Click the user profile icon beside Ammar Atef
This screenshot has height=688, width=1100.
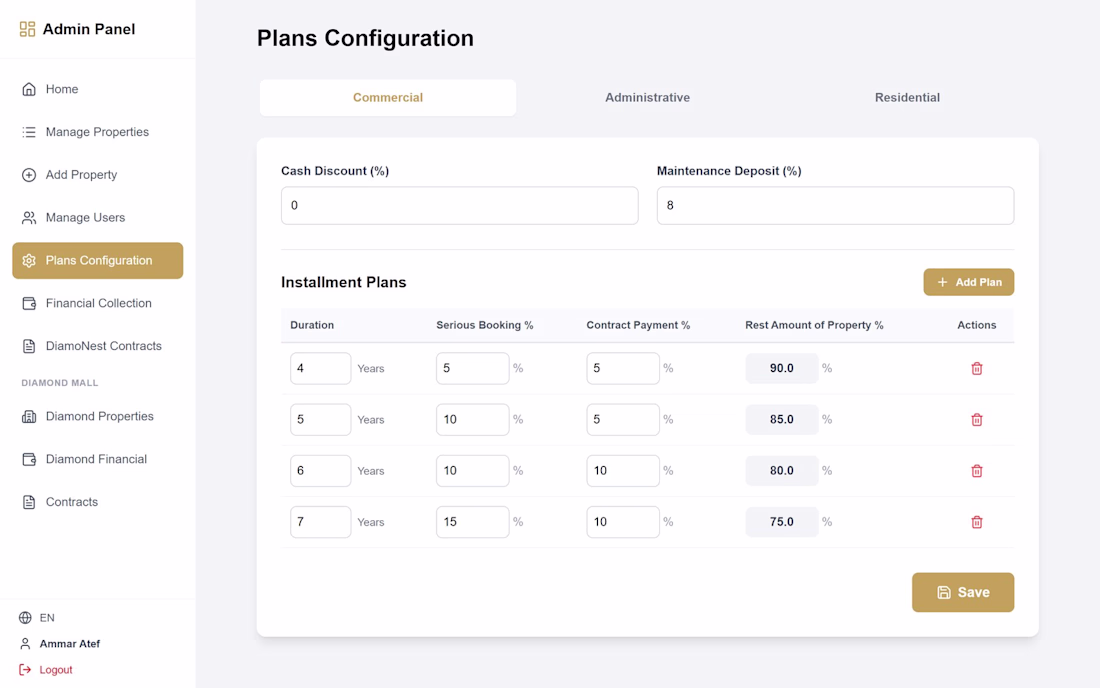tap(25, 643)
